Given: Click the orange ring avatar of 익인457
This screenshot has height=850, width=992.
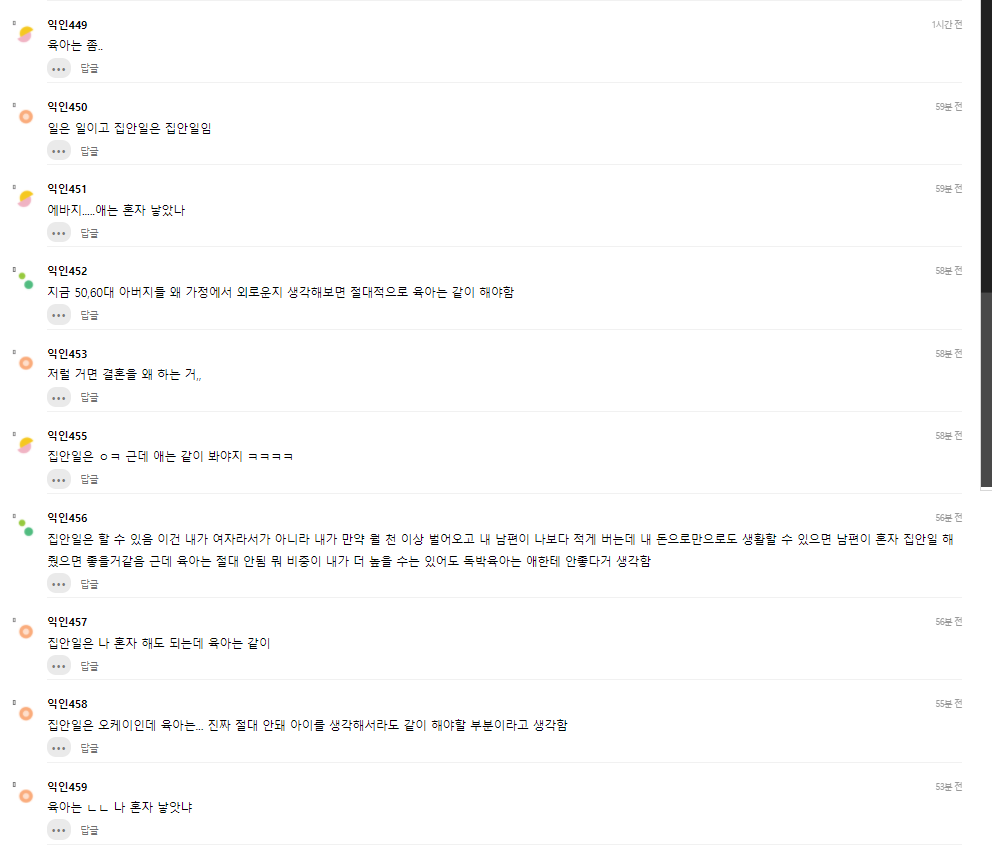Looking at the screenshot, I should (26, 631).
